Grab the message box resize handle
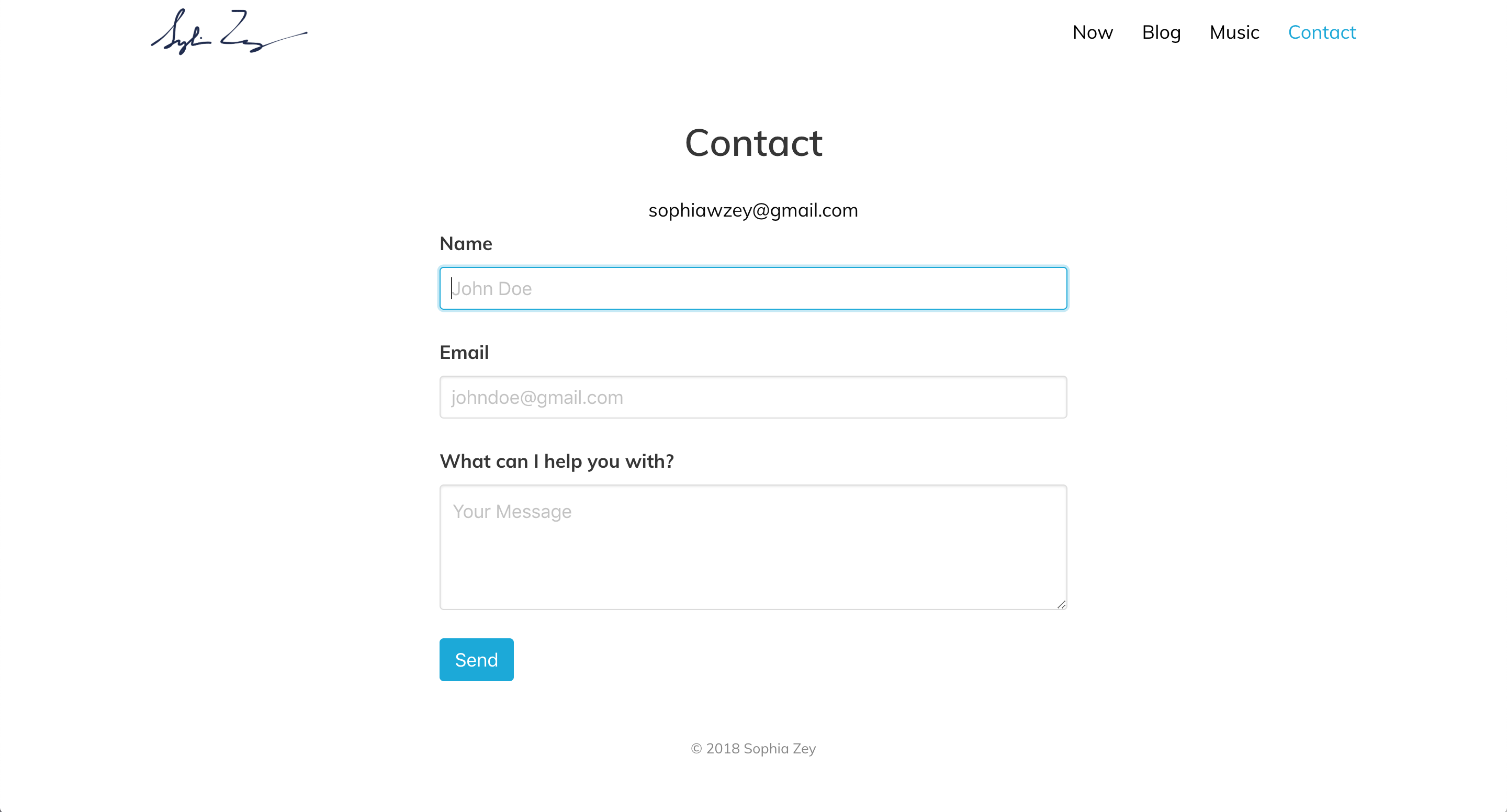This screenshot has height=812, width=1507. pos(1061,604)
